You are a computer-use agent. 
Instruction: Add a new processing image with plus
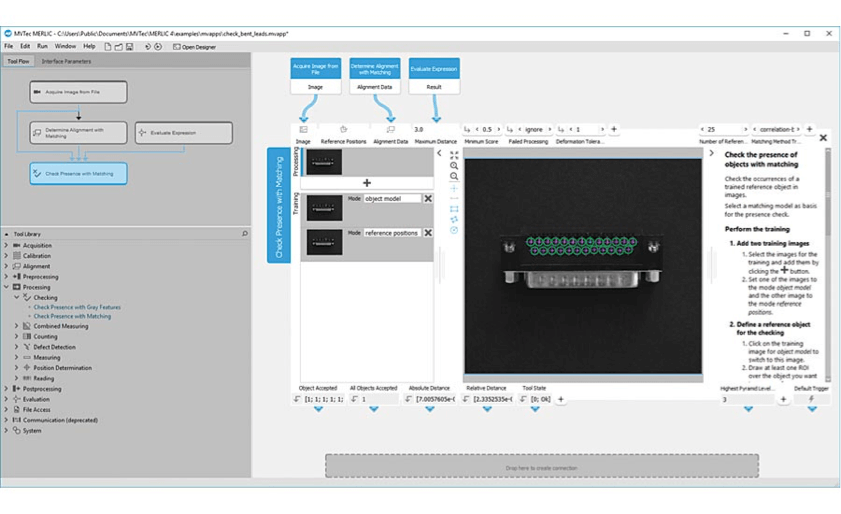click(367, 183)
